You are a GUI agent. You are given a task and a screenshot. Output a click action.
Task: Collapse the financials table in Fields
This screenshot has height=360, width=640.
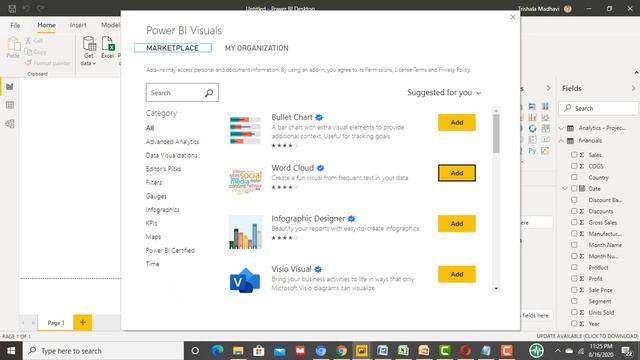562,141
